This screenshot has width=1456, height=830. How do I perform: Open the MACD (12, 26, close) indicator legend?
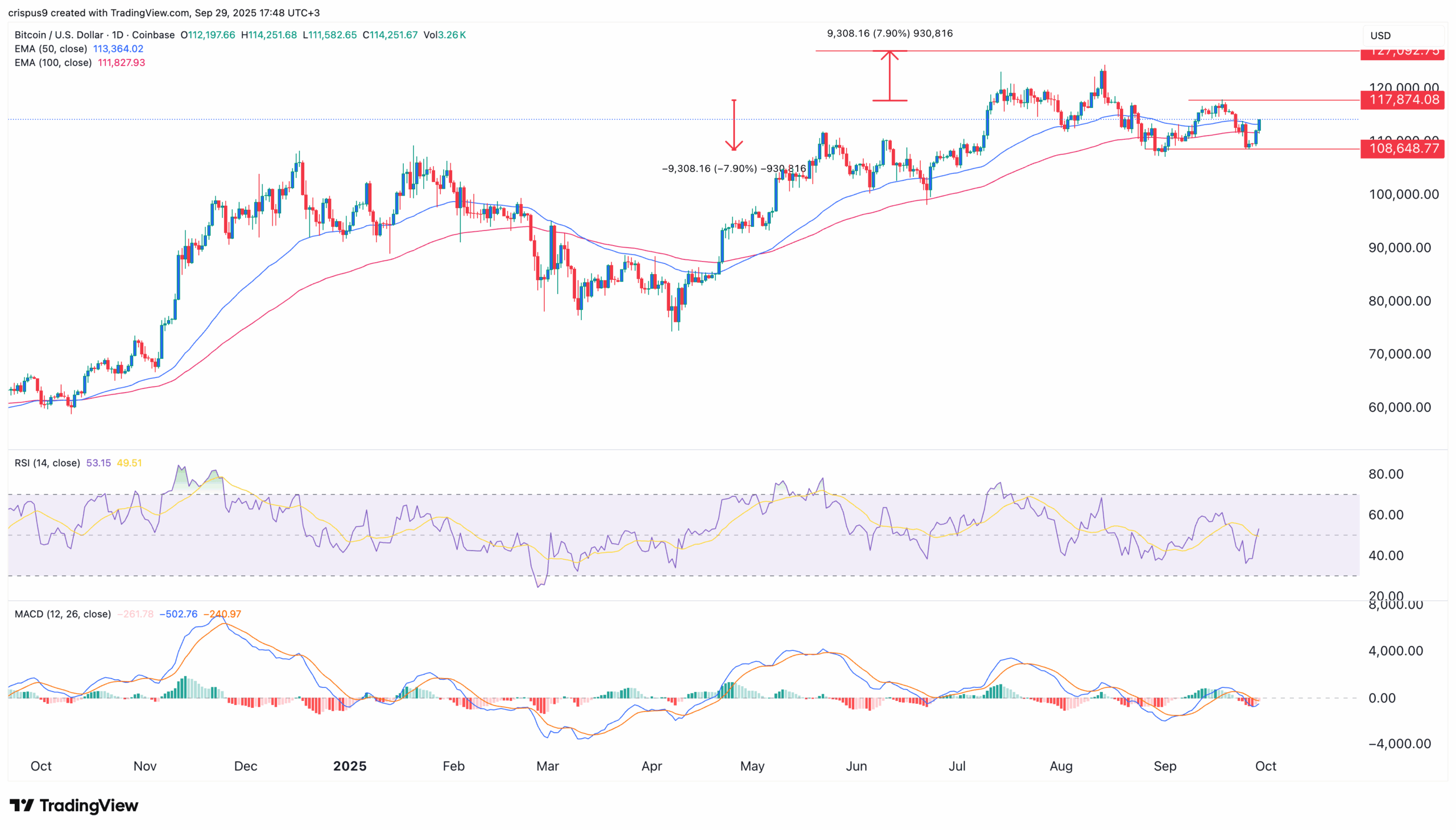tap(63, 614)
